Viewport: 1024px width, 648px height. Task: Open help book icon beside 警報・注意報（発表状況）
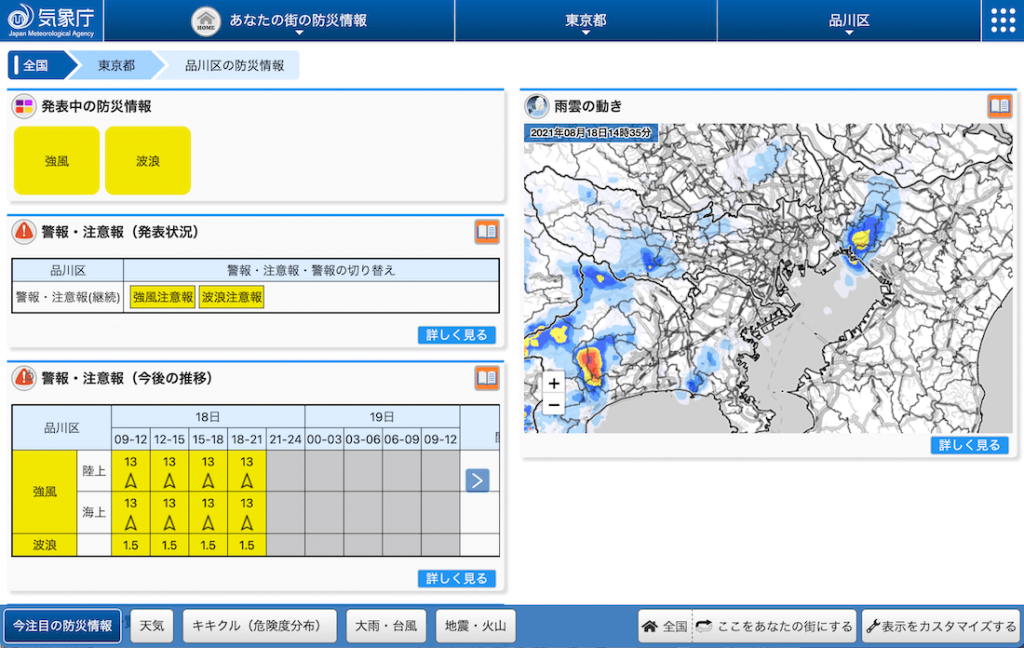[x=486, y=232]
